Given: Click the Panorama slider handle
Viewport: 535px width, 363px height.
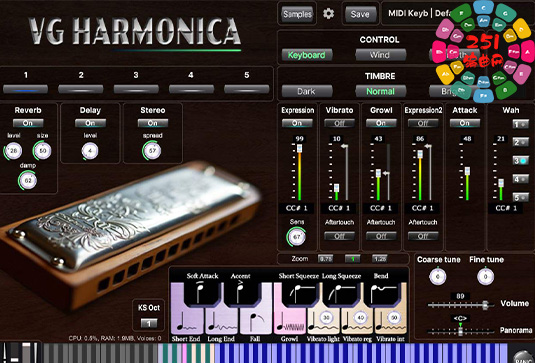Looking at the screenshot, I should click(460, 331).
